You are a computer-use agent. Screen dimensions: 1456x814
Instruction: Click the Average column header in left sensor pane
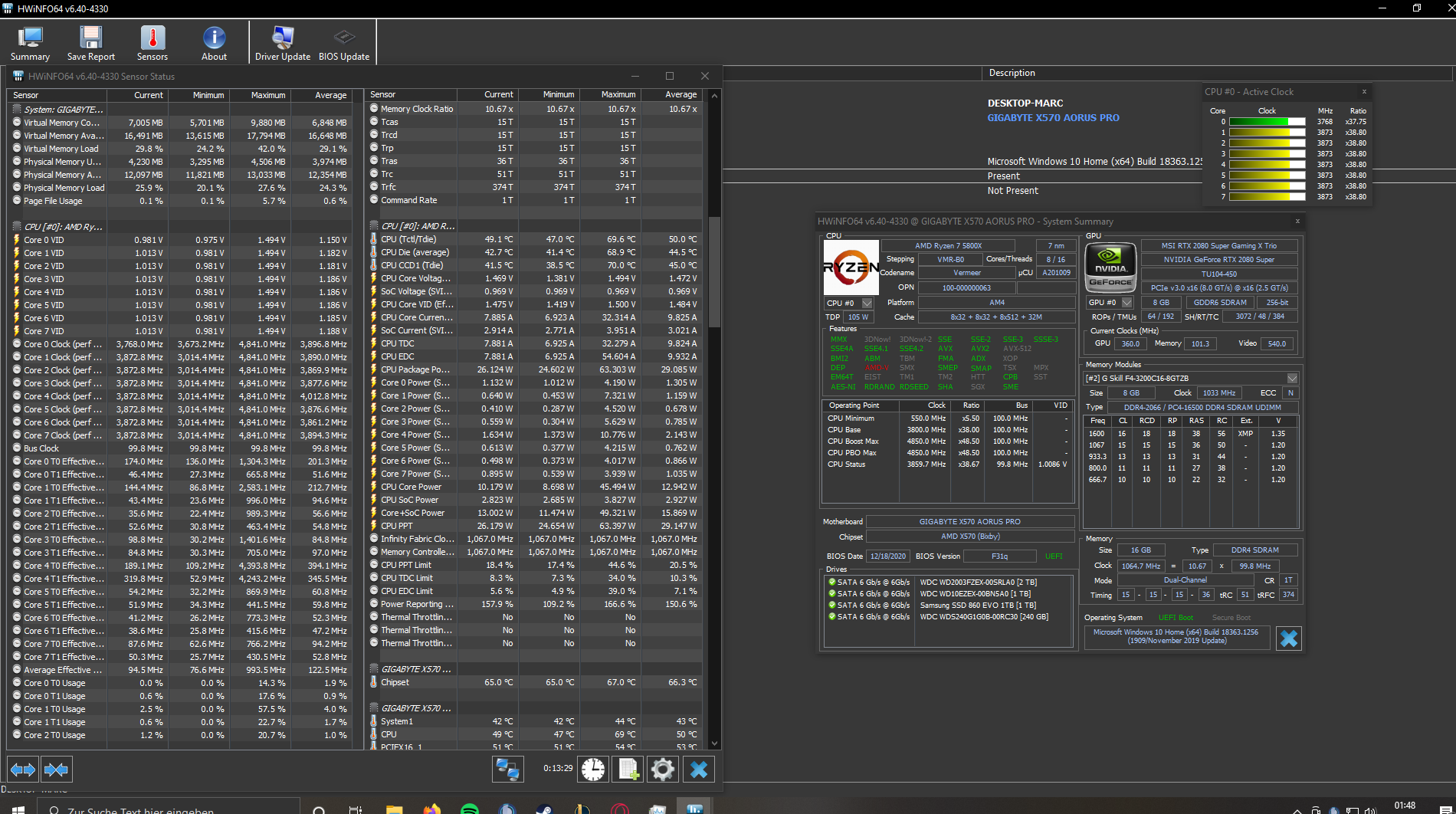click(x=320, y=95)
